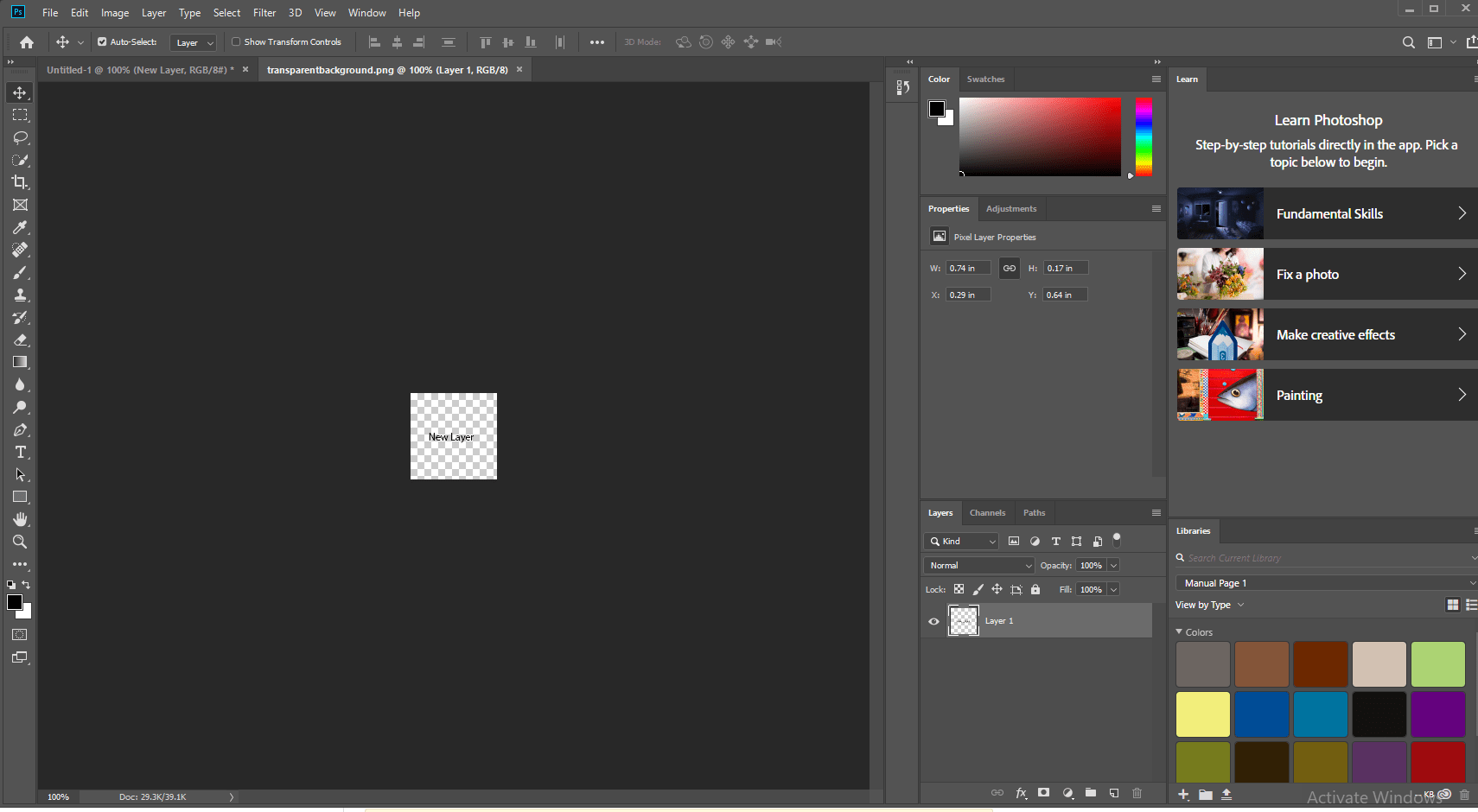Open the Manual Page 1 library dropdown
1478x812 pixels.
click(1327, 583)
